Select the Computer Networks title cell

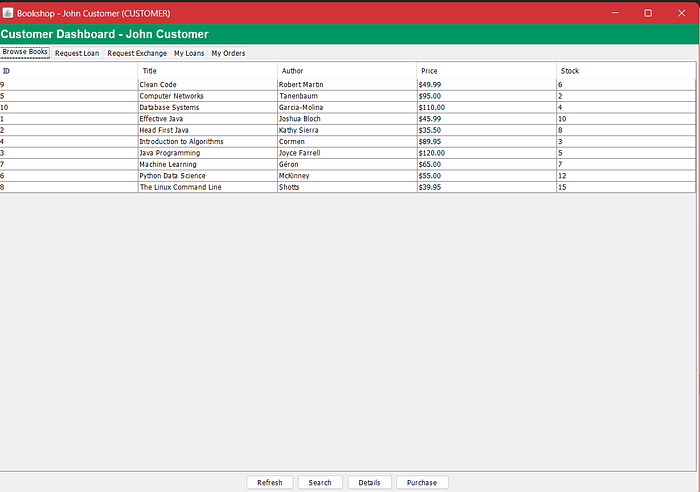pyautogui.click(x=208, y=96)
